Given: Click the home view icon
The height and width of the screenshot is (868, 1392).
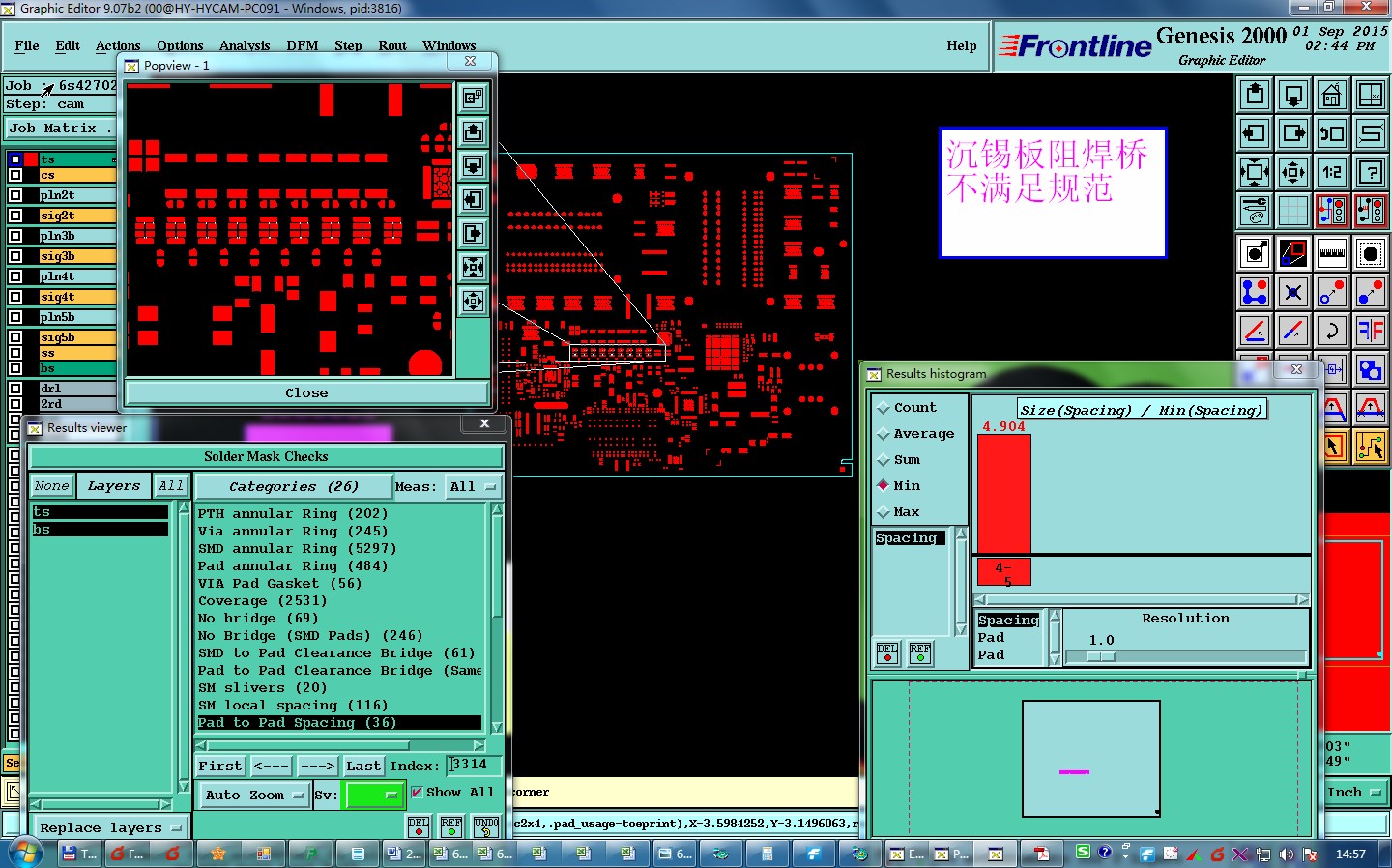Looking at the screenshot, I should pyautogui.click(x=1332, y=95).
